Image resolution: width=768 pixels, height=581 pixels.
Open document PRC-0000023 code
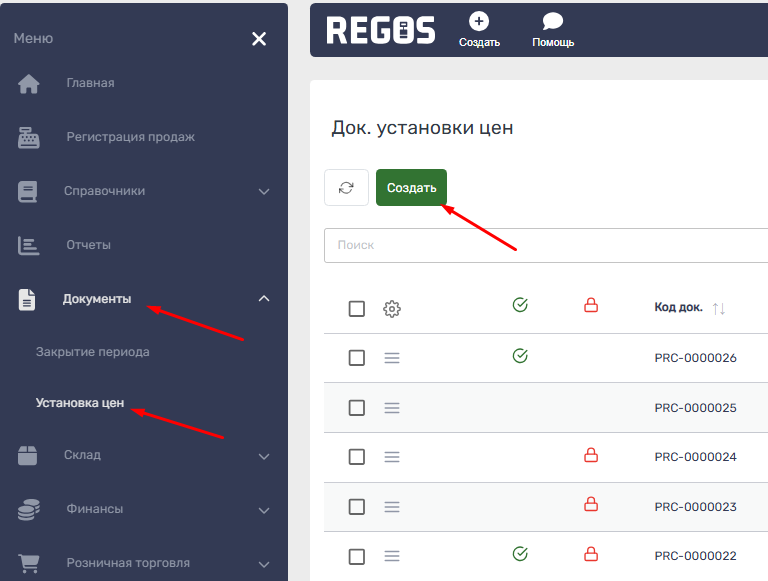pos(695,507)
